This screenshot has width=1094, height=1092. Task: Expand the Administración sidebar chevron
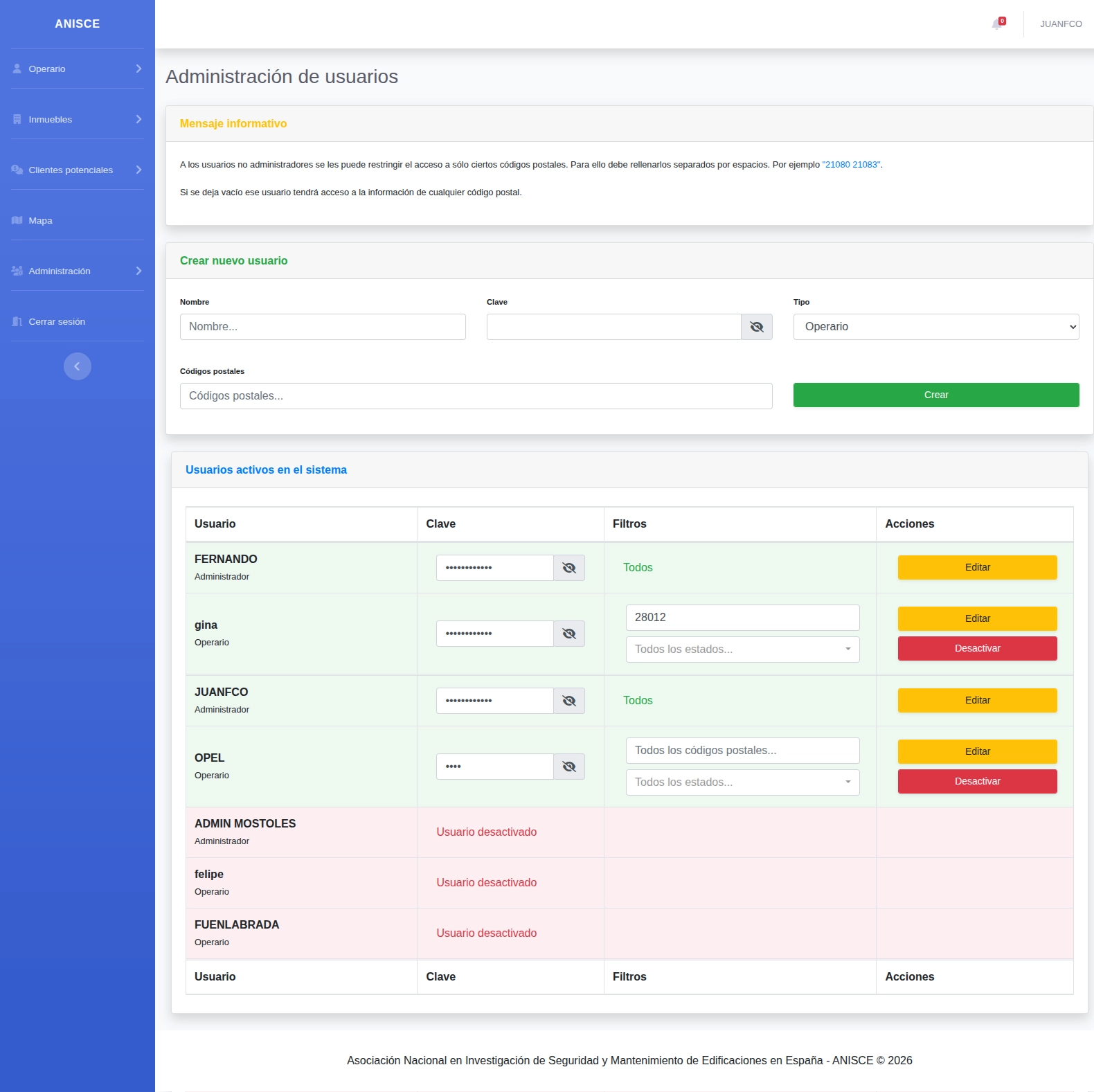[138, 271]
